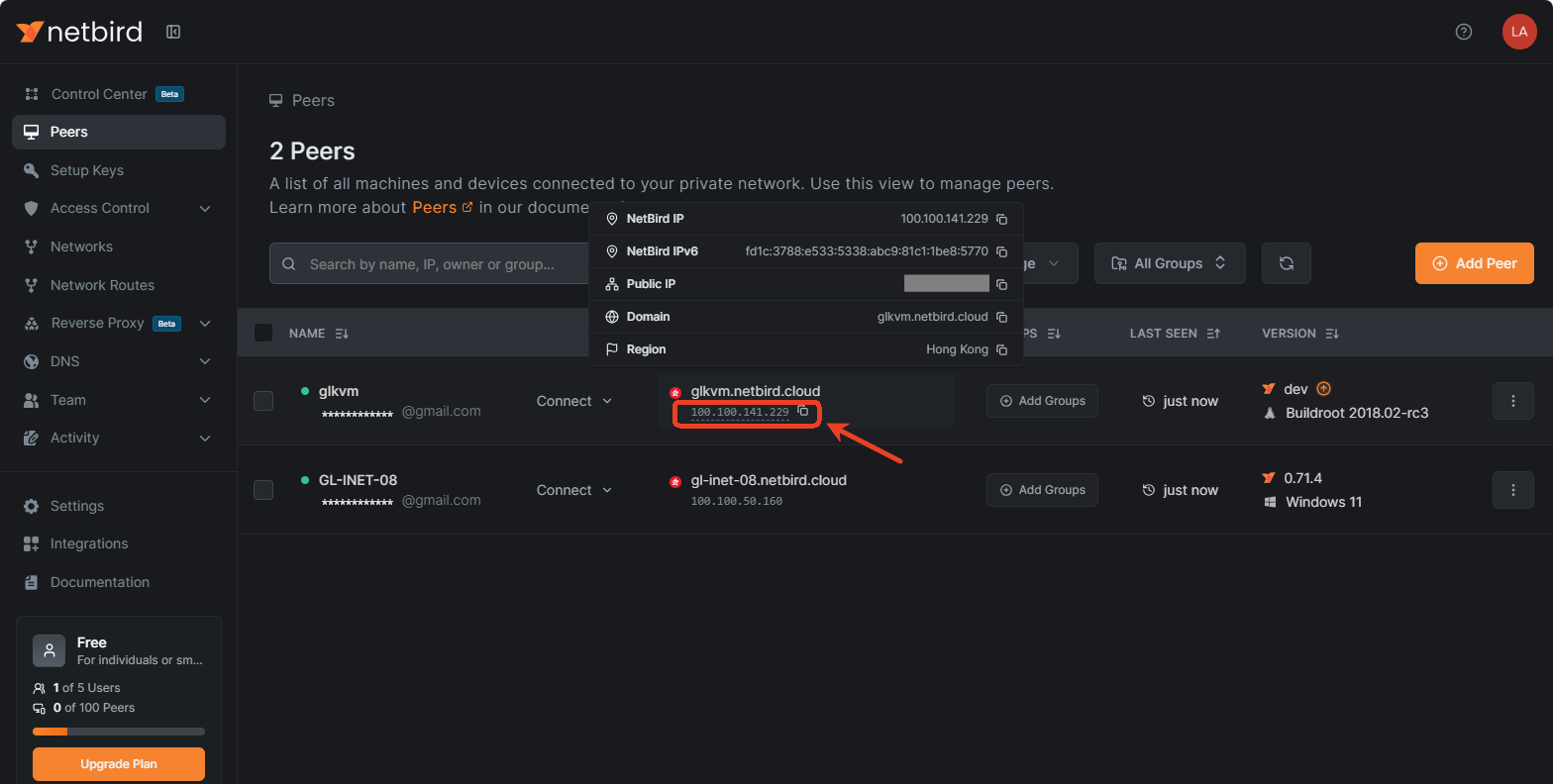1553x784 pixels.
Task: Click the Hong Kong flag beside glkvm.netbird.cloud
Action: (675, 392)
